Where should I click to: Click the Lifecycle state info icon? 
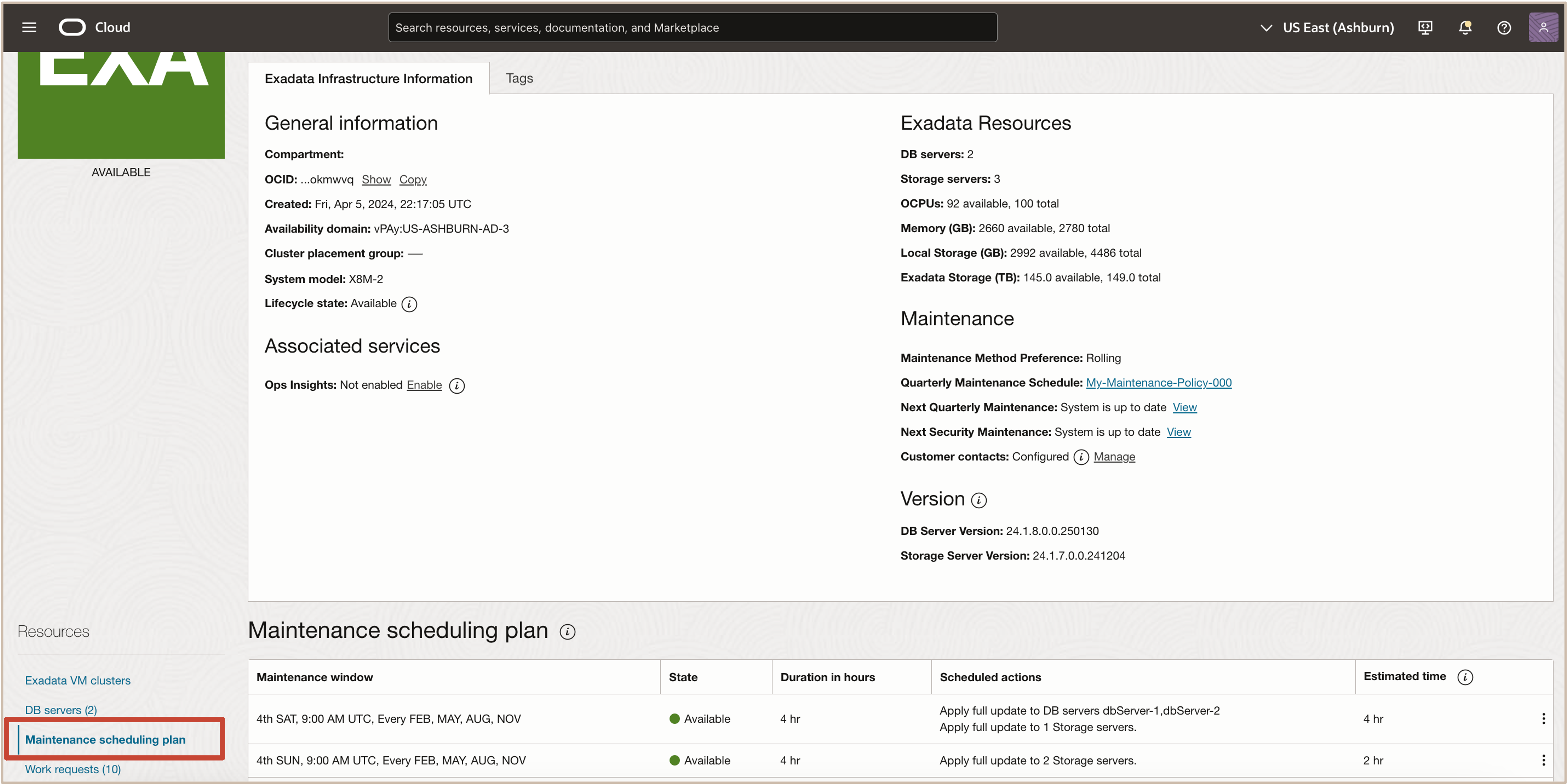(409, 304)
